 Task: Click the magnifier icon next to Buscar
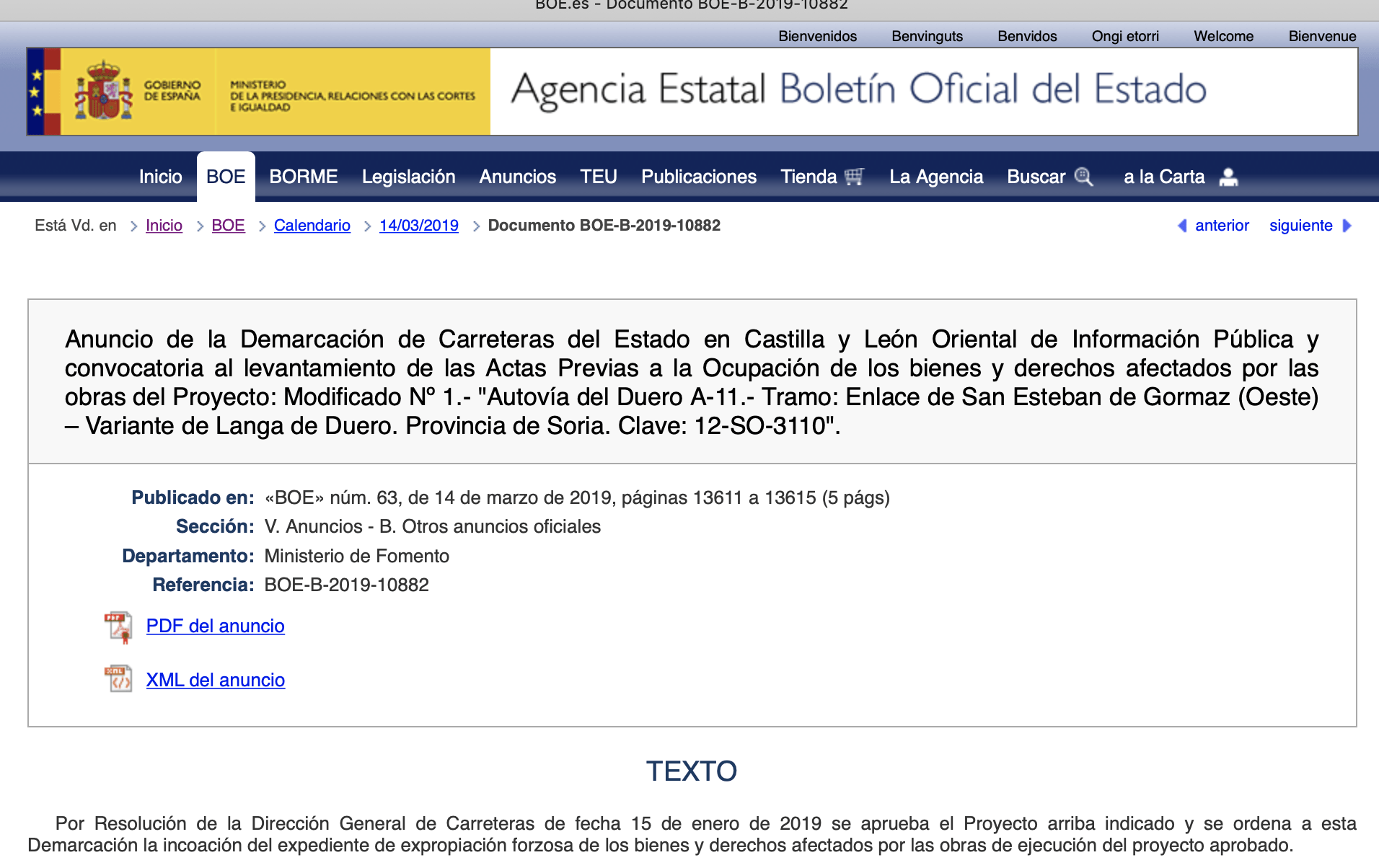pos(1083,177)
